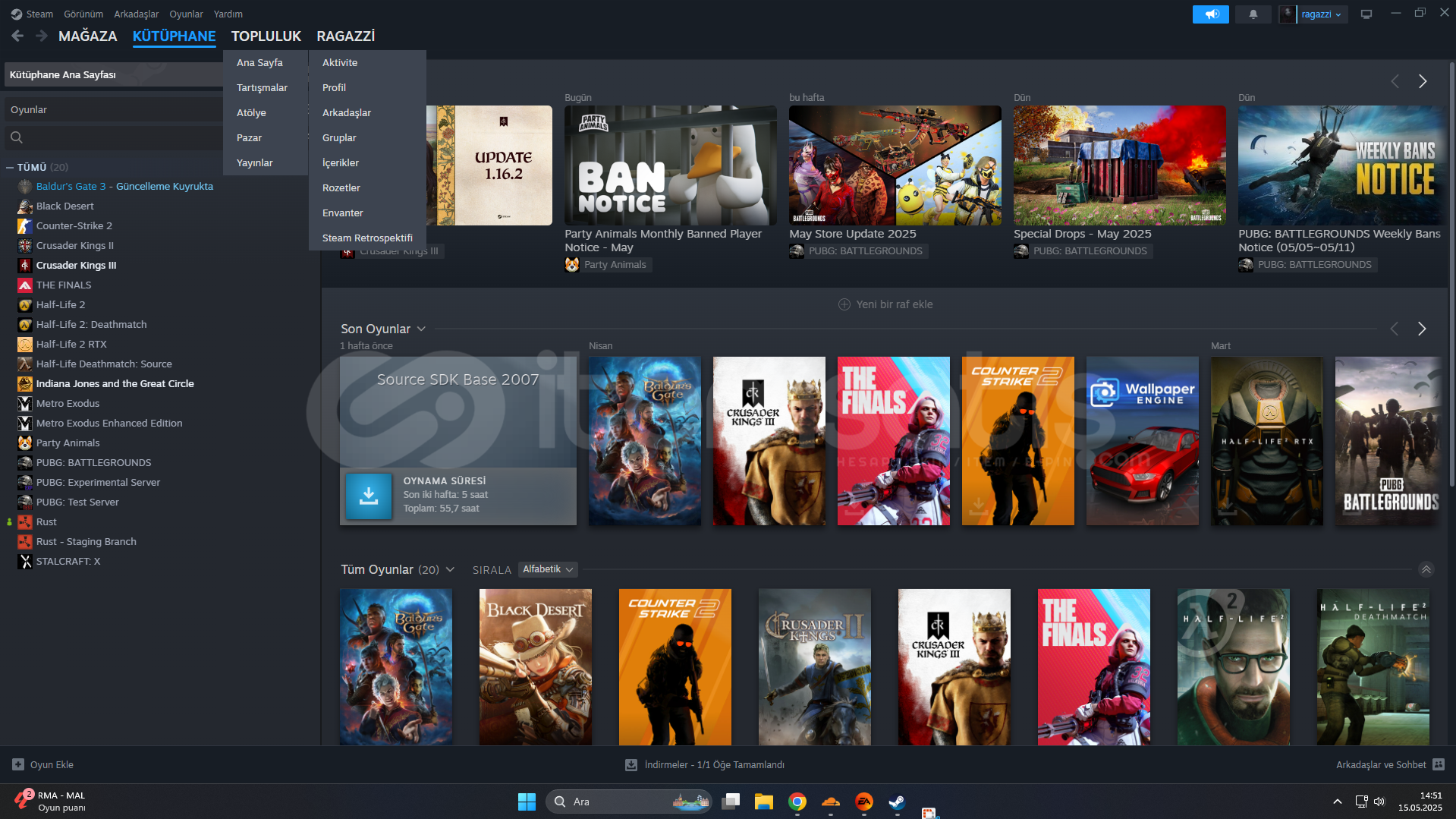Viewport: 1456px width, 819px height.
Task: Click the Party Animals icon under news
Action: (572, 264)
